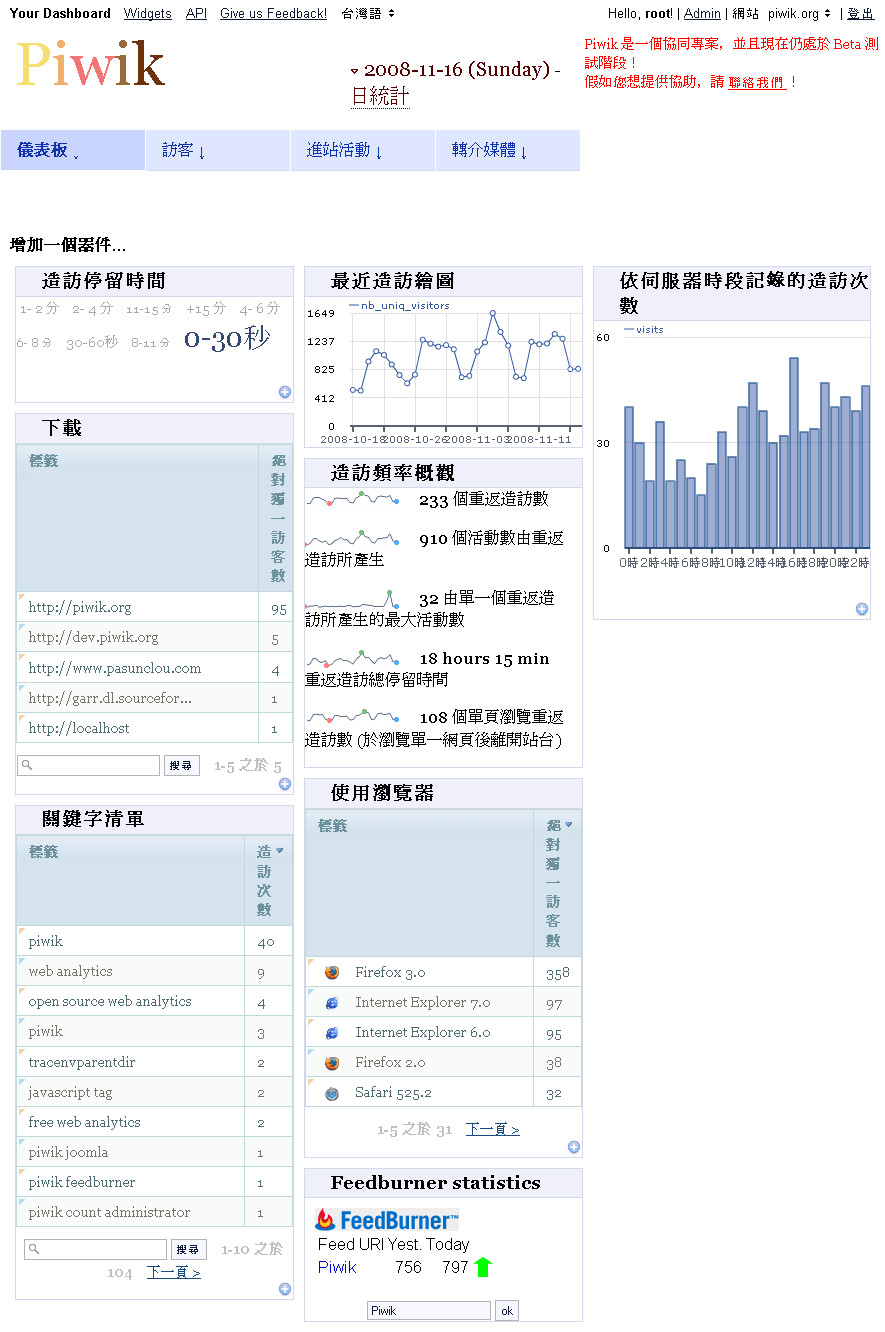Open the Widgets link

pyautogui.click(x=148, y=14)
